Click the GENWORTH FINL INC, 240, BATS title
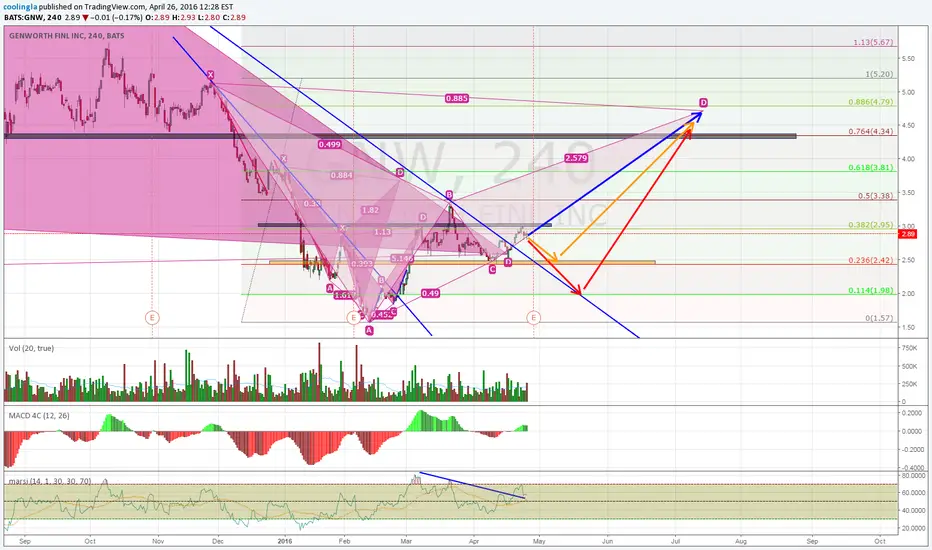 pyautogui.click(x=67, y=36)
